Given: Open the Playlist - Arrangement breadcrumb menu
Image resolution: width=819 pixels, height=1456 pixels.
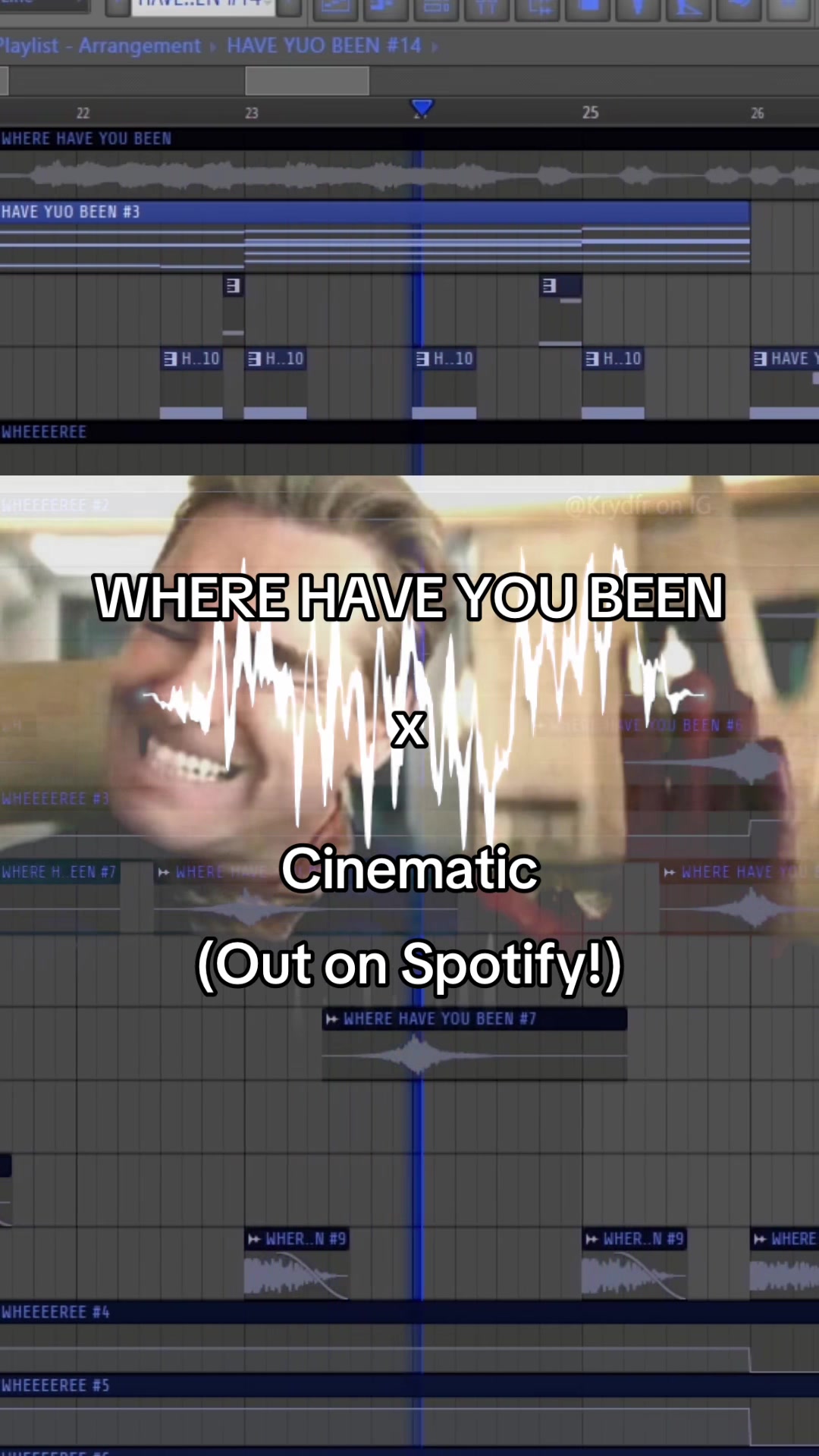Looking at the screenshot, I should (101, 45).
